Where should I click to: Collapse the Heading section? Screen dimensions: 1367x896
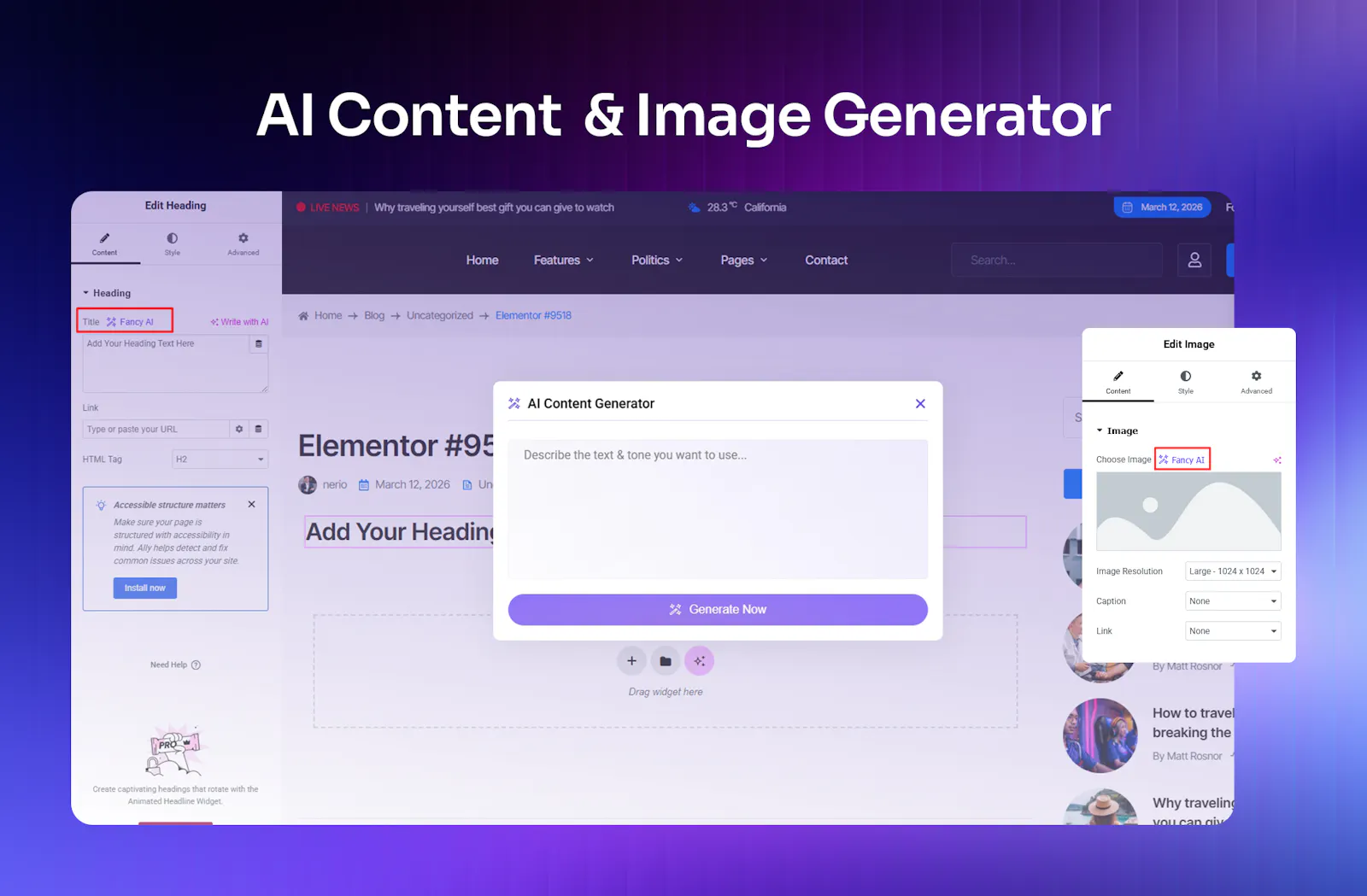pyautogui.click(x=107, y=293)
